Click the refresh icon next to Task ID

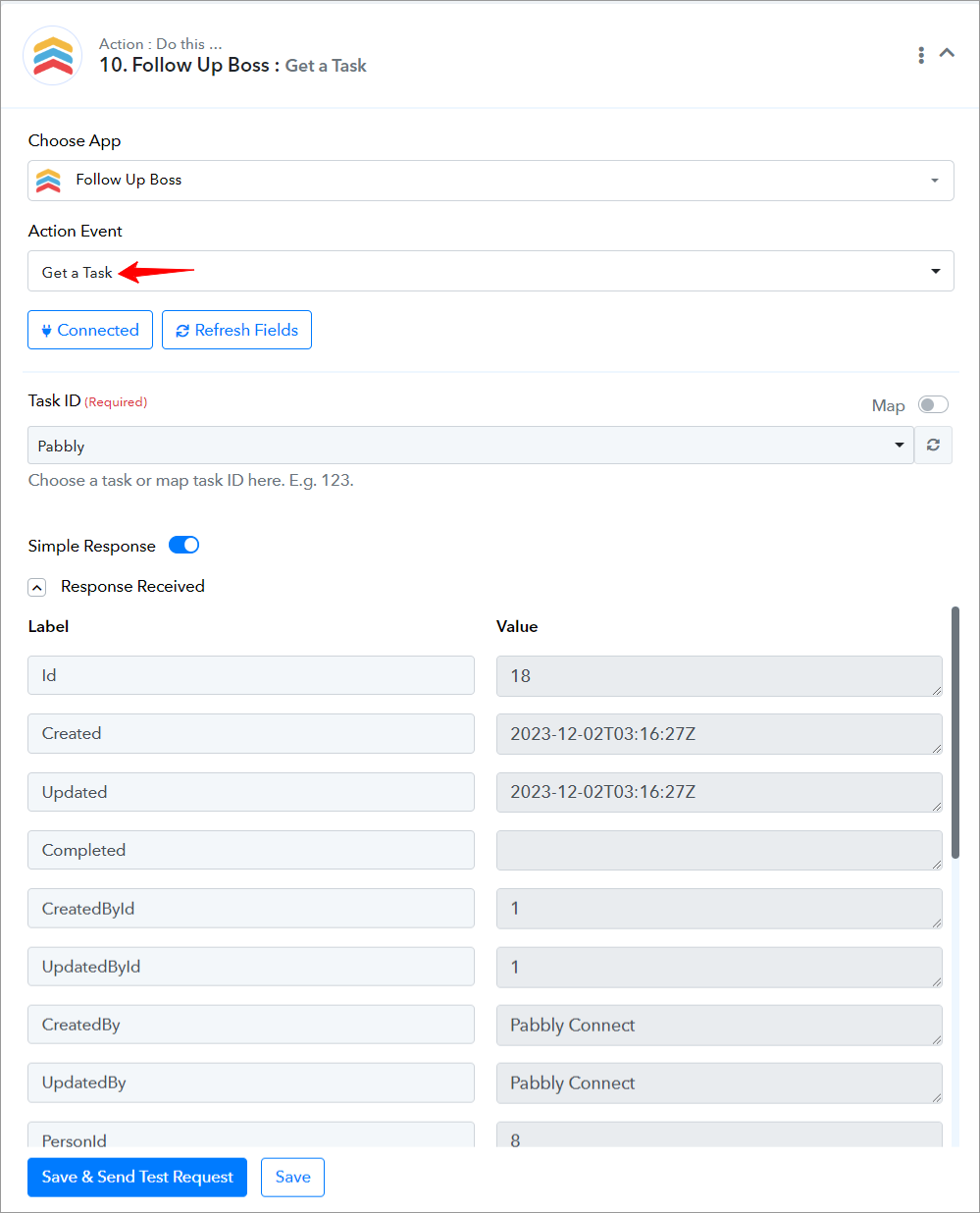point(933,446)
